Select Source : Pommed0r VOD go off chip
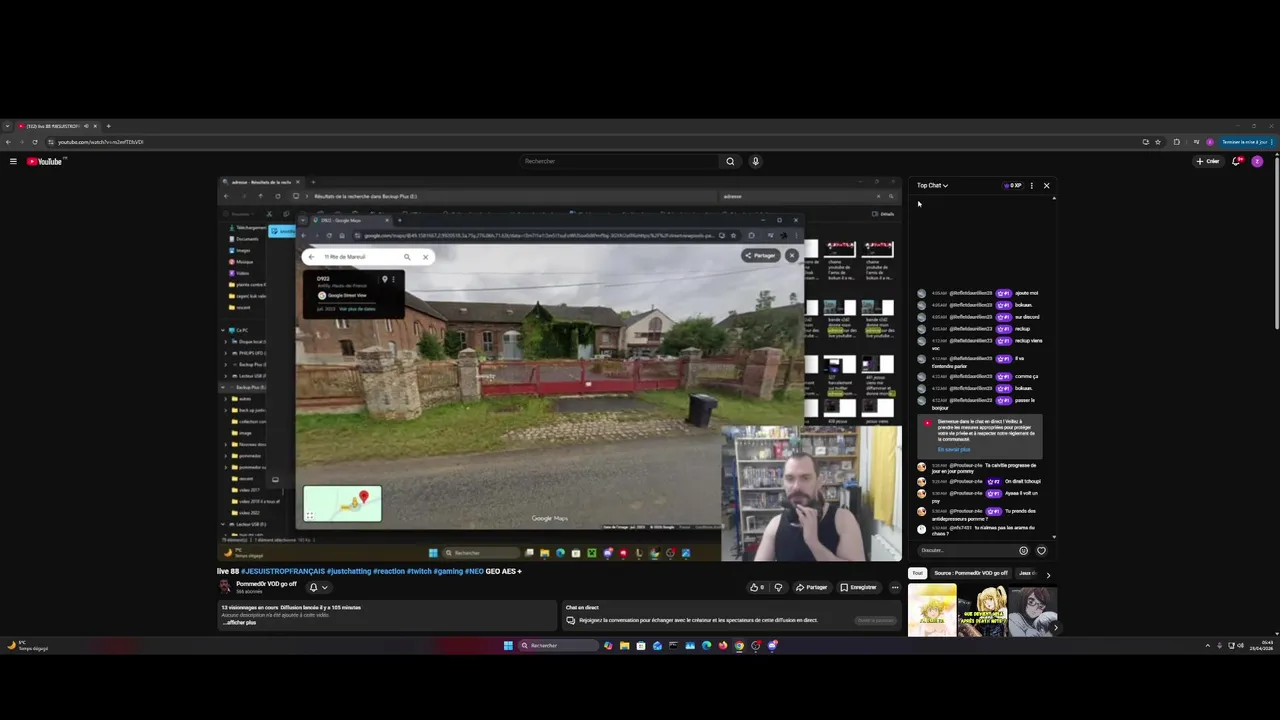Viewport: 1280px width, 720px height. pos(971,573)
